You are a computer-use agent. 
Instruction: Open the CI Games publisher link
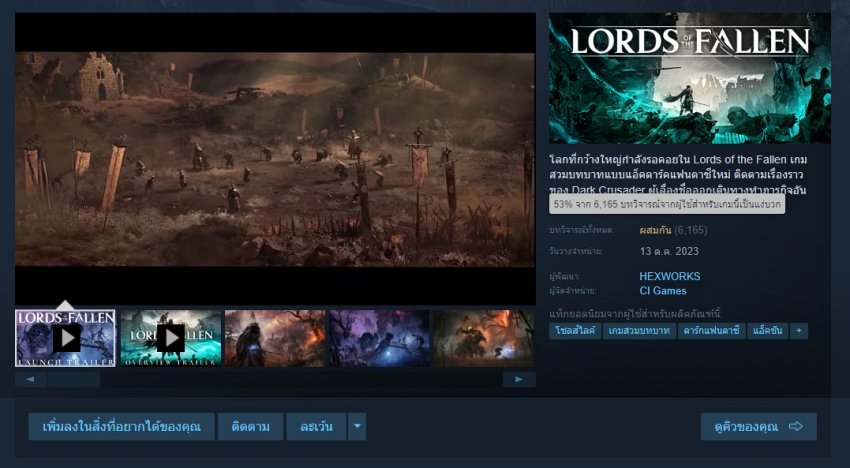coord(663,291)
